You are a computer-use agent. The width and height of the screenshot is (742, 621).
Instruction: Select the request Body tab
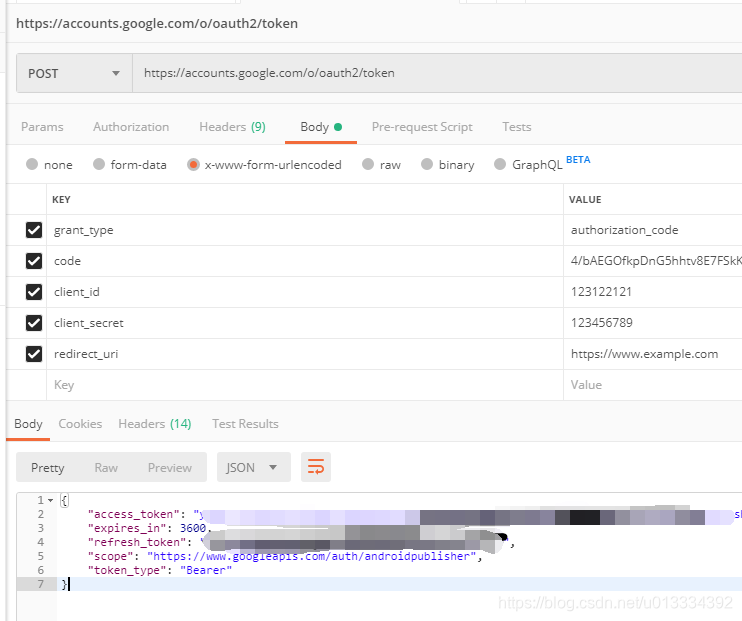[321, 127]
